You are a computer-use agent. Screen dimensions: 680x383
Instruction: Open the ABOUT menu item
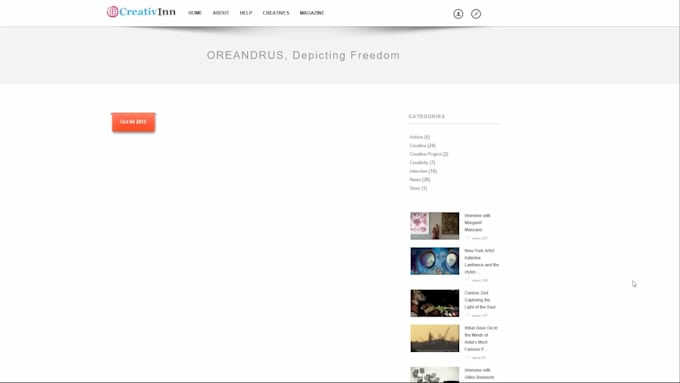221,13
